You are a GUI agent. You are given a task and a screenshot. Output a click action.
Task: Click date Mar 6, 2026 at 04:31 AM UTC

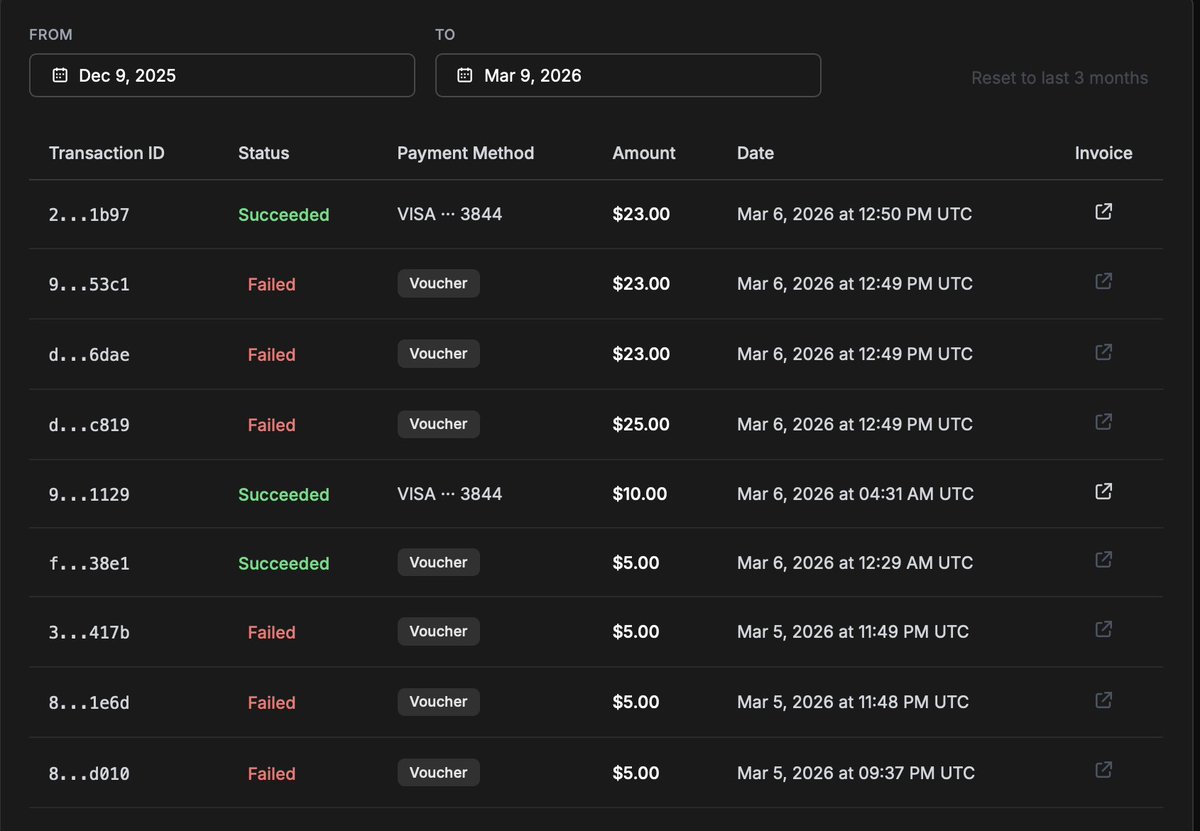855,494
